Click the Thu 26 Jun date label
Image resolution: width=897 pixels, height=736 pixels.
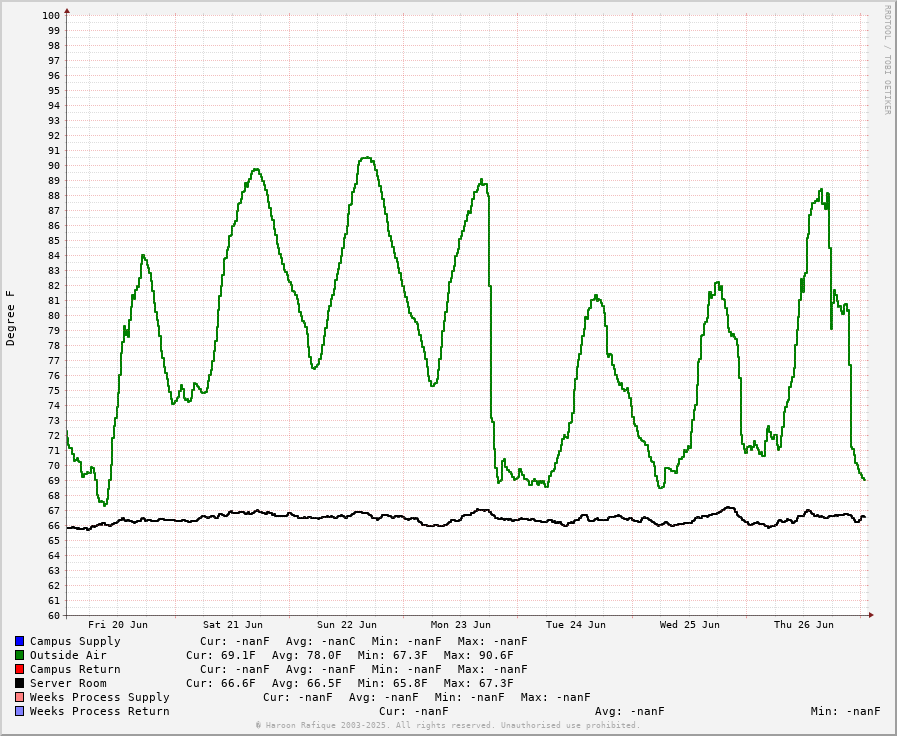coord(804,625)
